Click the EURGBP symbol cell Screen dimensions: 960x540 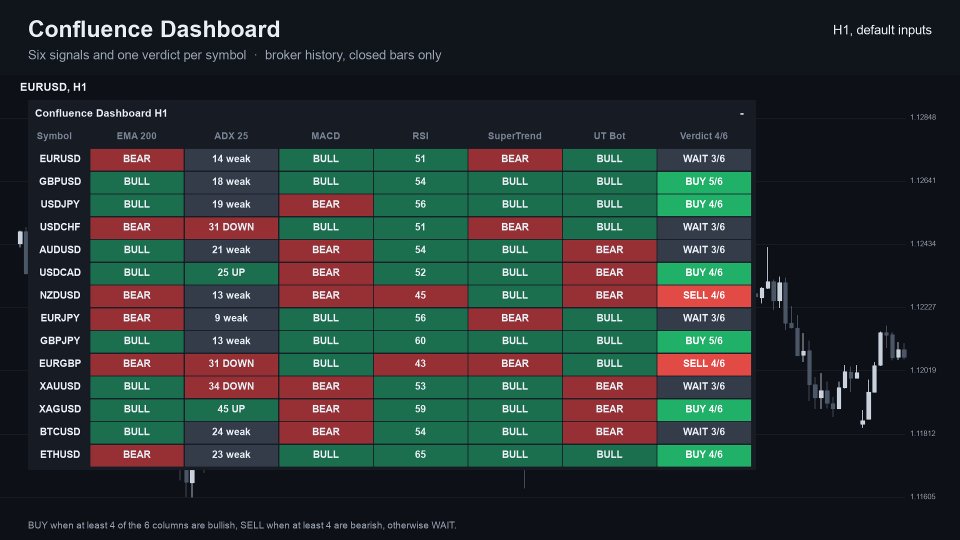click(x=59, y=363)
